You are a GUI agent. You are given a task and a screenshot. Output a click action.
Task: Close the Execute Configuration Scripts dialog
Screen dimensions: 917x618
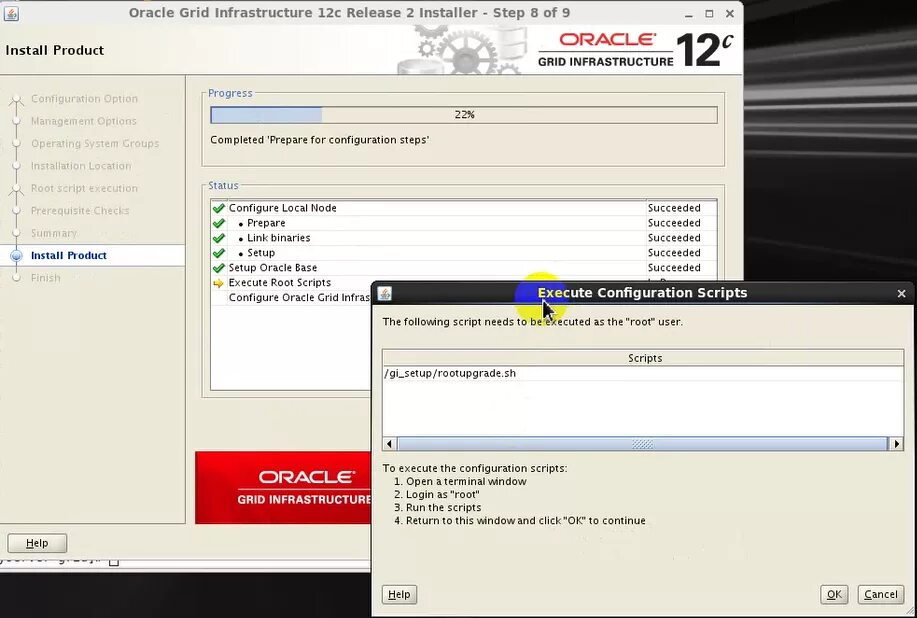click(901, 294)
